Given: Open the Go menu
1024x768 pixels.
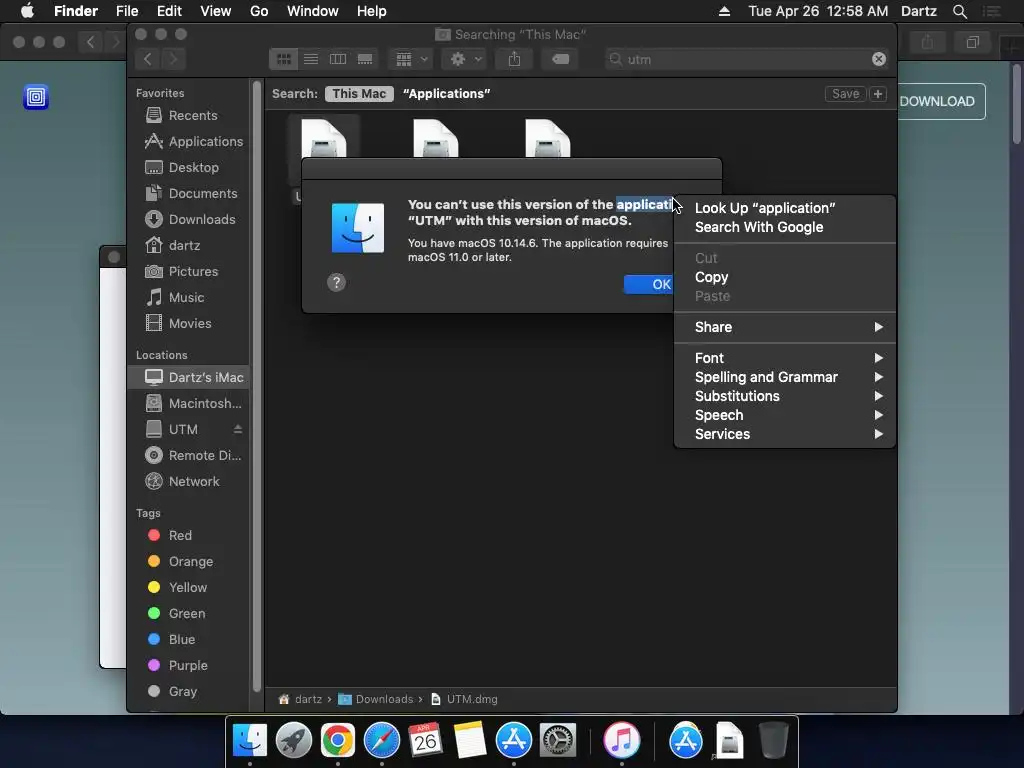Looking at the screenshot, I should point(259,11).
